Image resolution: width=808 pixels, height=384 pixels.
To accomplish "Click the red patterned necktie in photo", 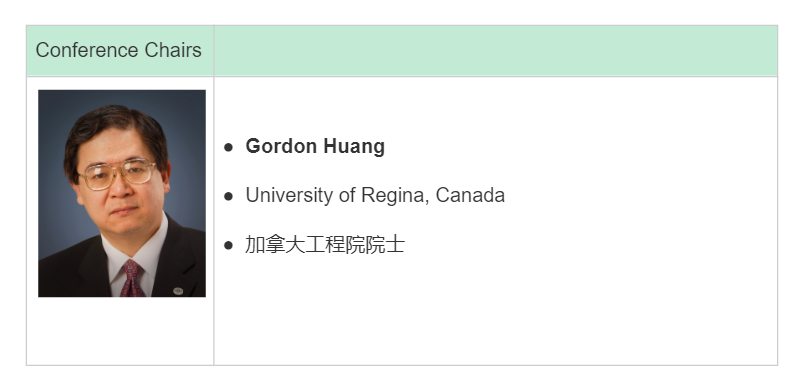I will click(132, 278).
